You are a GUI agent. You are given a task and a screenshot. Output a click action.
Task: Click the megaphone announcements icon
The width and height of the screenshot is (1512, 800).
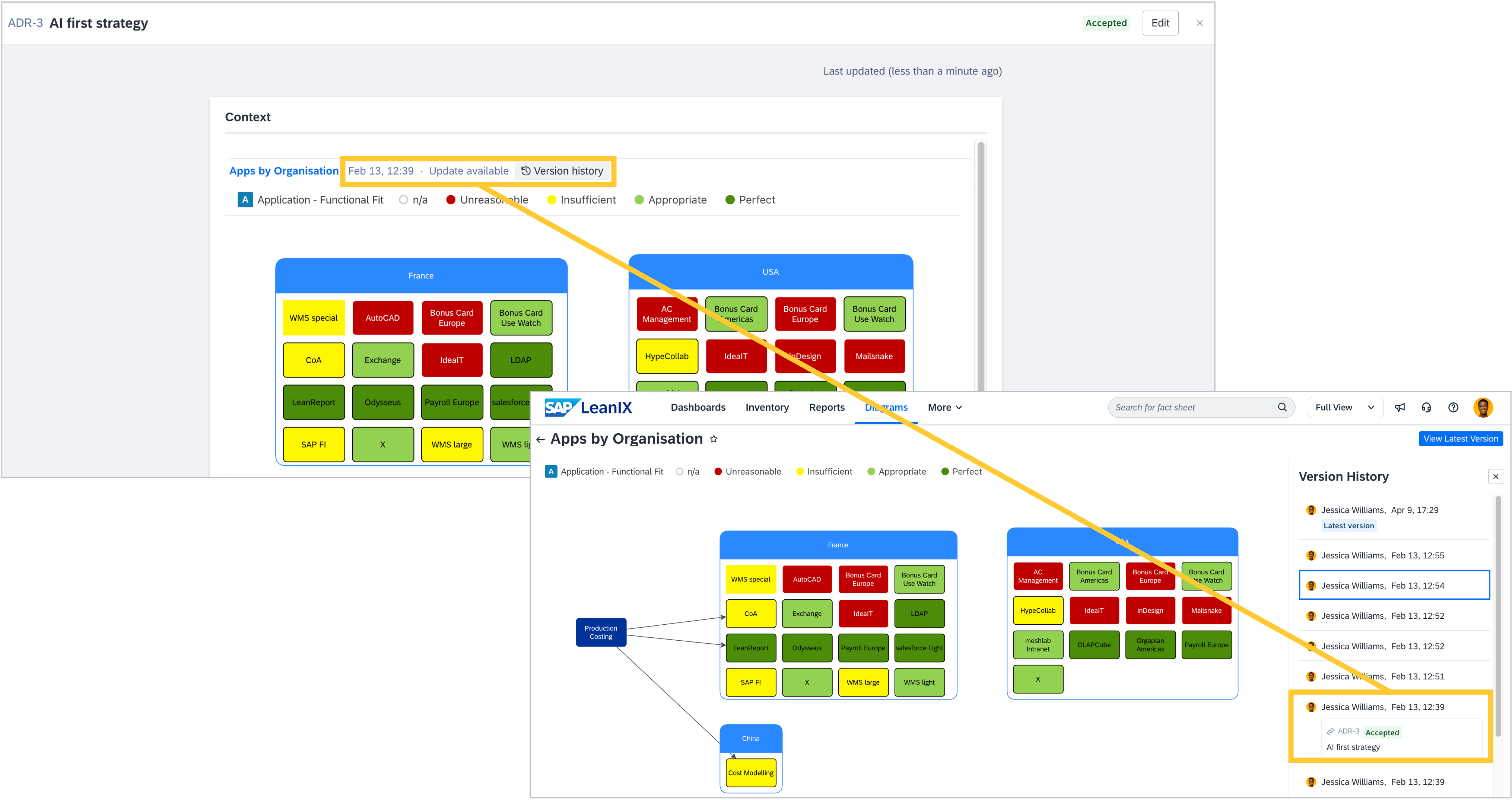[1400, 408]
